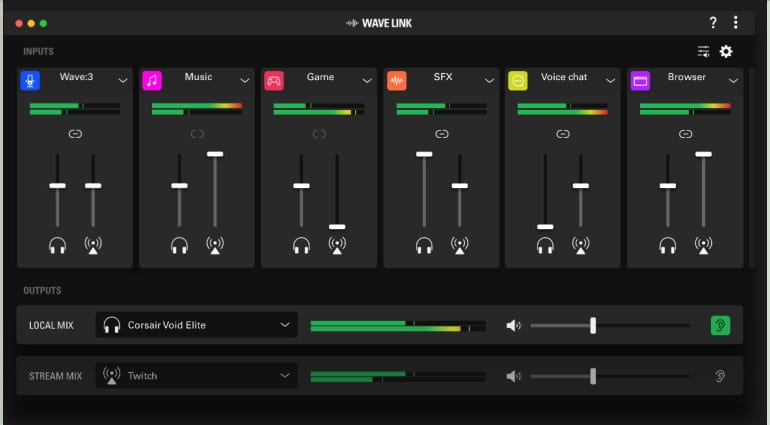Adjust the Local Mix output volume slider
Image resolution: width=770 pixels, height=425 pixels.
coord(610,325)
